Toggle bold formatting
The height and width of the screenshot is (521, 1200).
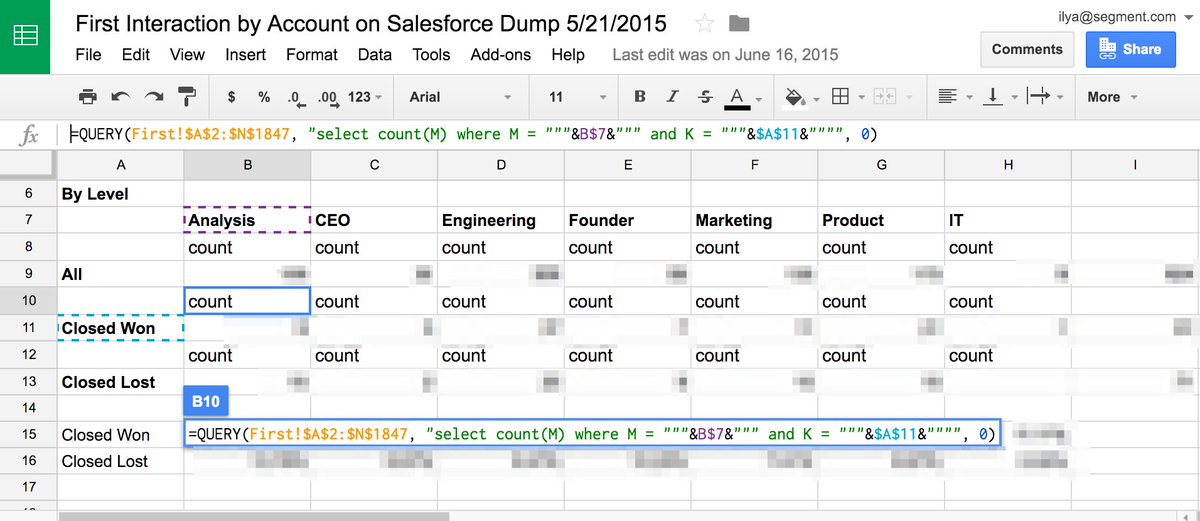point(640,97)
